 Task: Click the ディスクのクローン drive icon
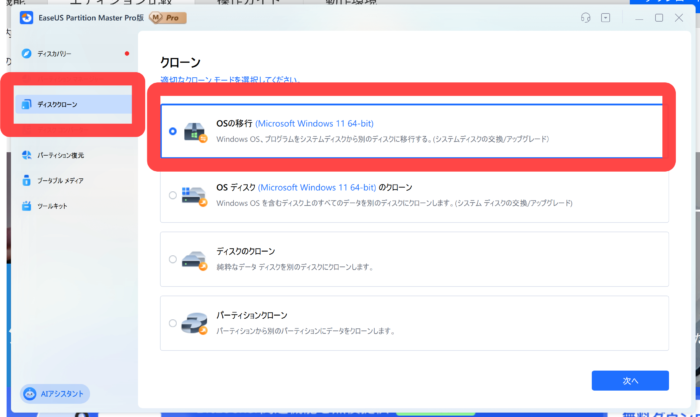[x=194, y=260]
